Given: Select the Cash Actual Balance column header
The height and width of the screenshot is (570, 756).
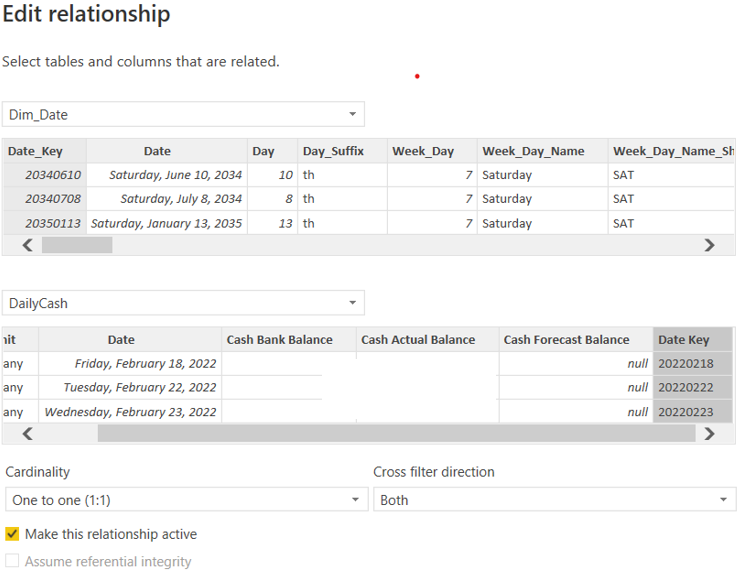Looking at the screenshot, I should pos(428,339).
